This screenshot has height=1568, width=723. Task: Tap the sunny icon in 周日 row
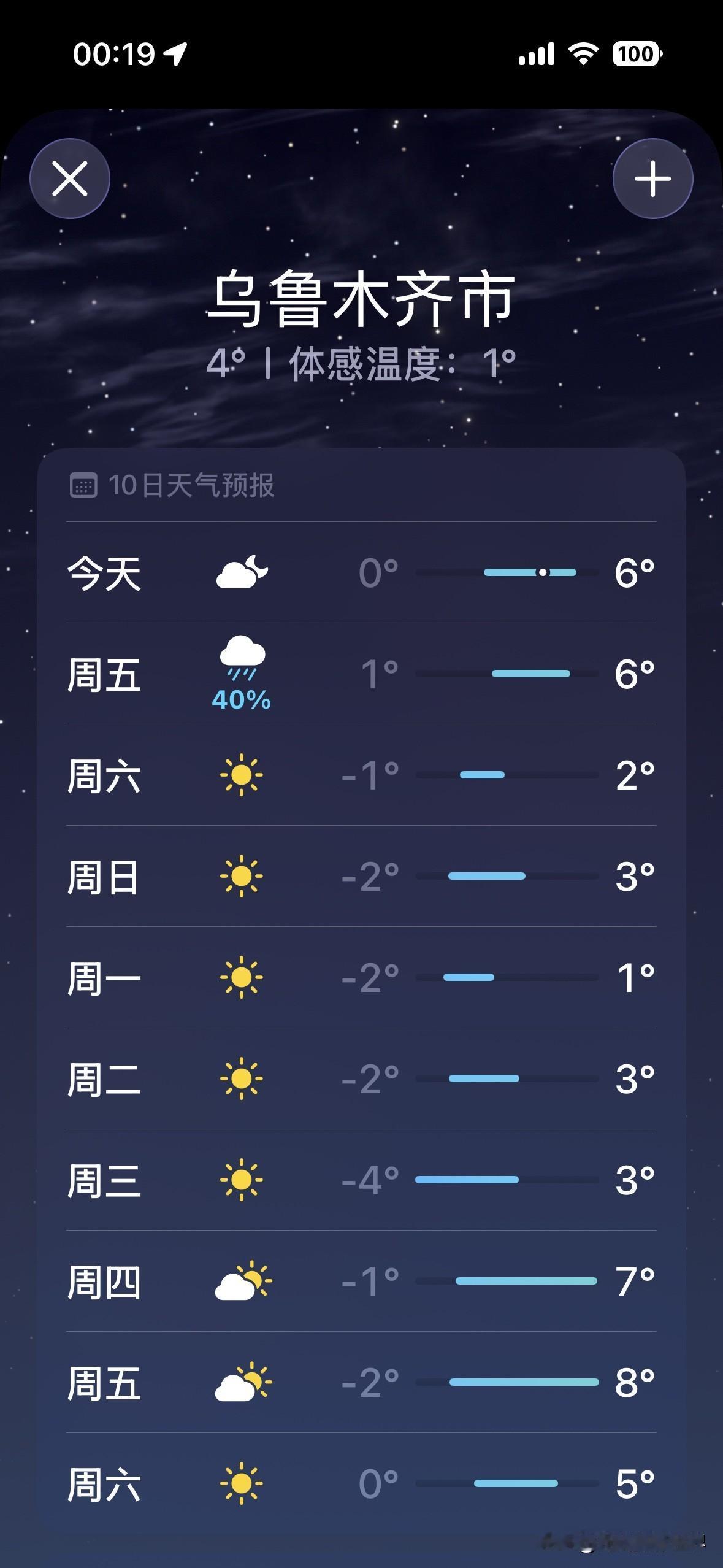pos(242,876)
